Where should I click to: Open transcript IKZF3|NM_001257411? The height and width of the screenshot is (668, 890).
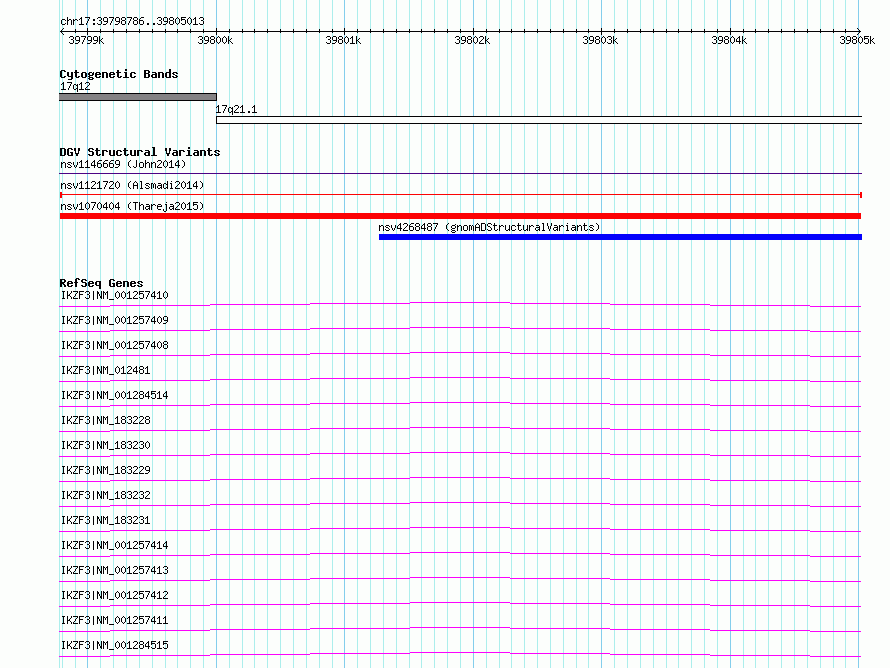coord(115,620)
